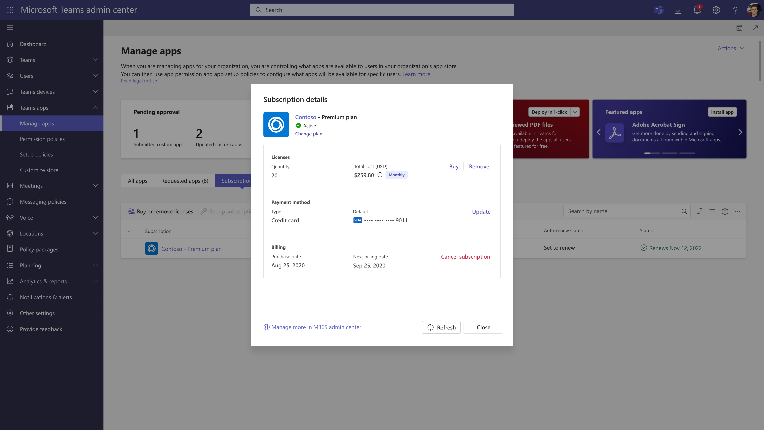Click the table column settings gear icon
This screenshot has width=764, height=430.
725,211
